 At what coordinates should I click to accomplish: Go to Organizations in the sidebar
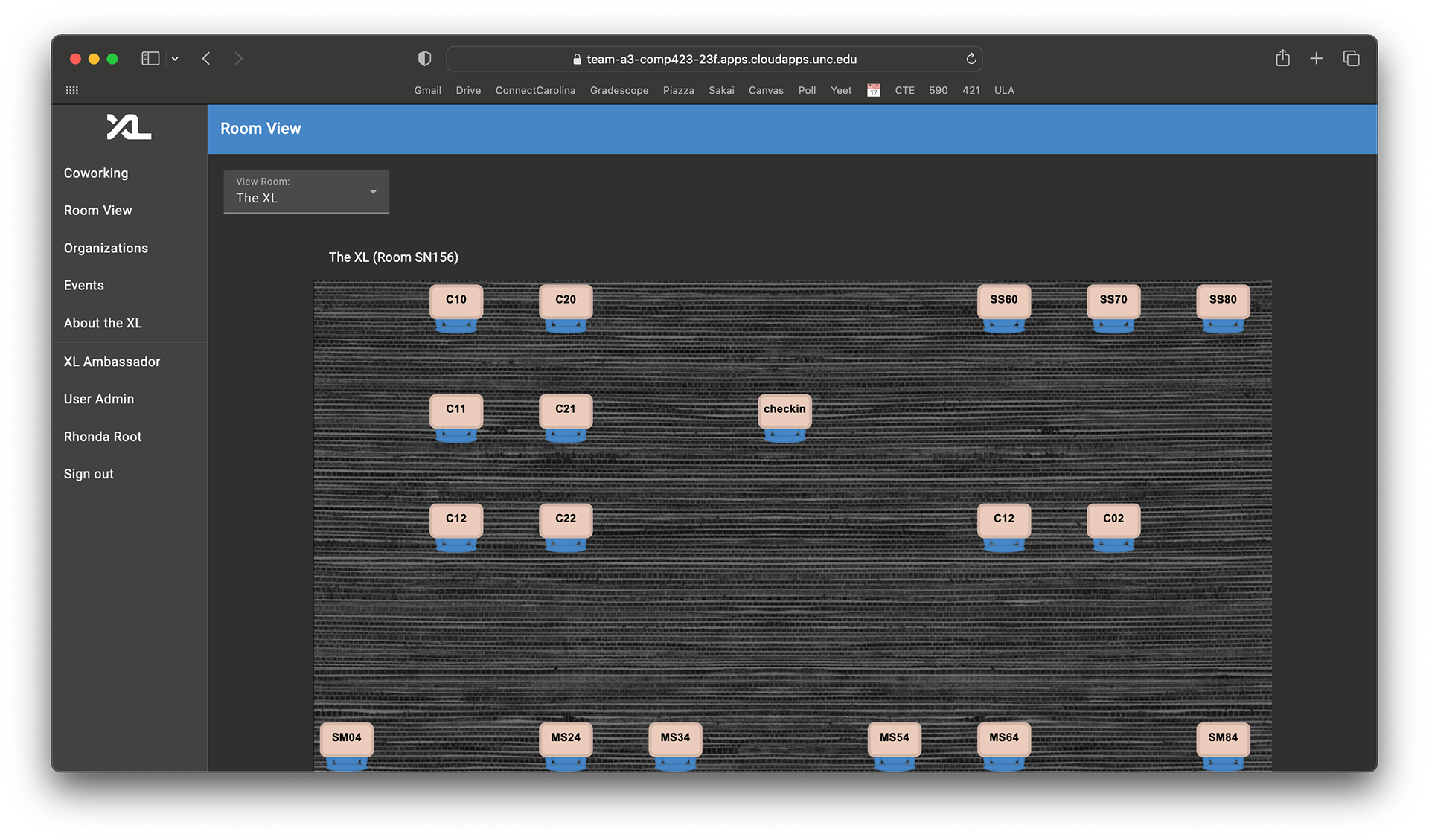pyautogui.click(x=106, y=249)
